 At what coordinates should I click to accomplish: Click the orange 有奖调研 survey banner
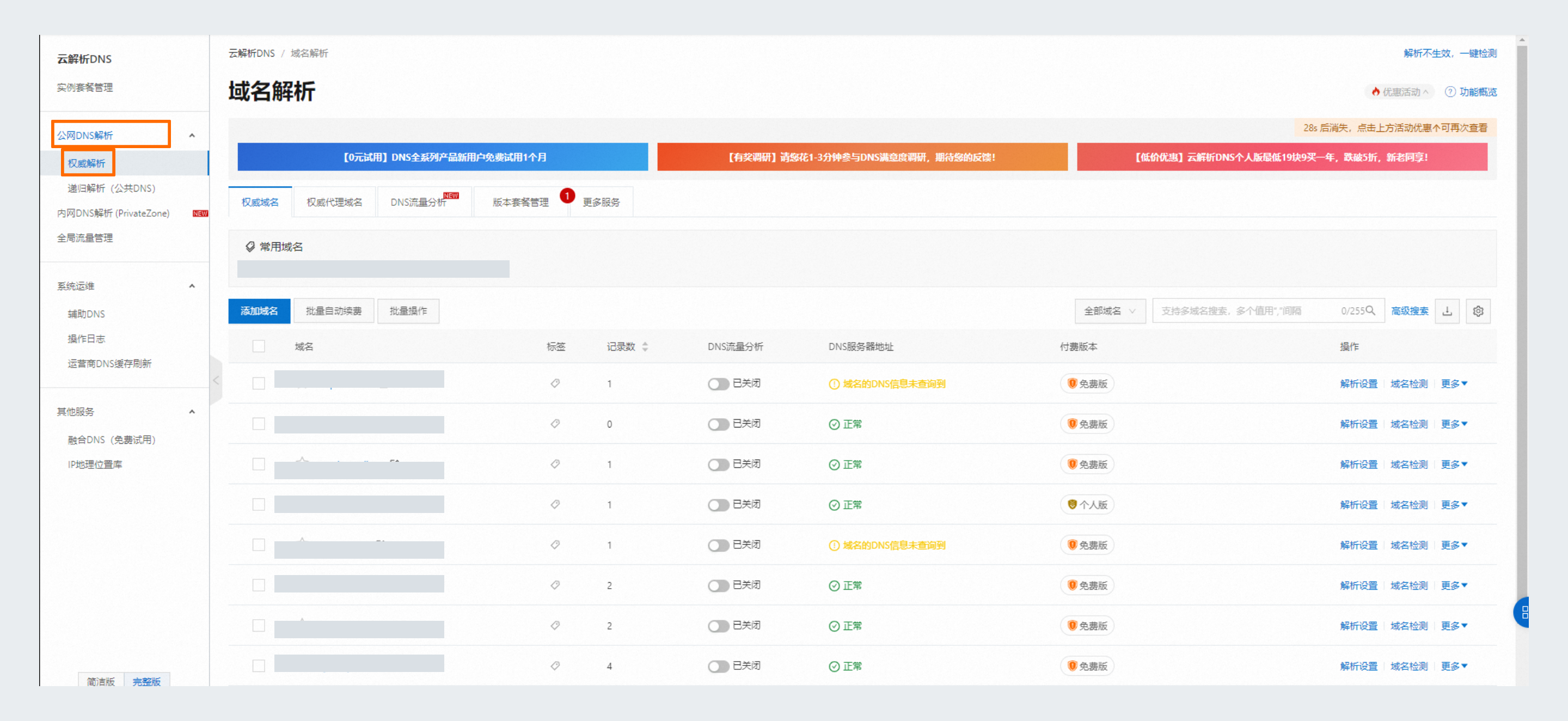[862, 157]
